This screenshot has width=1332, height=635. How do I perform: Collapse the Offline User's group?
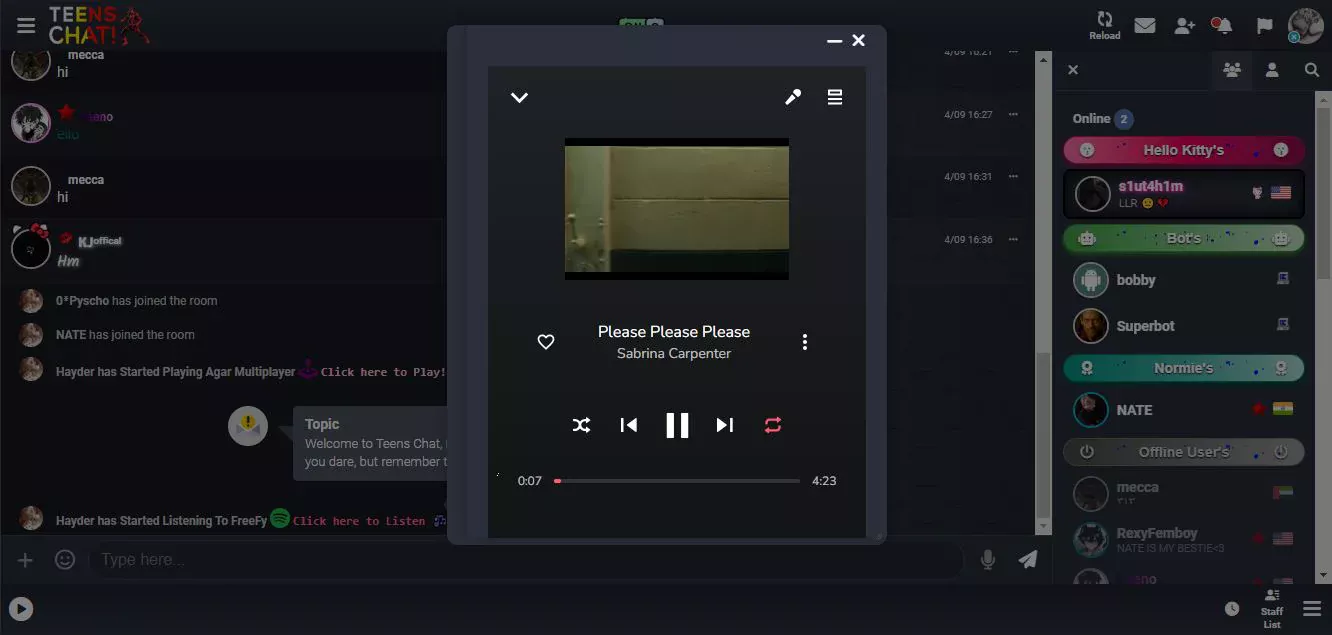tap(1184, 452)
